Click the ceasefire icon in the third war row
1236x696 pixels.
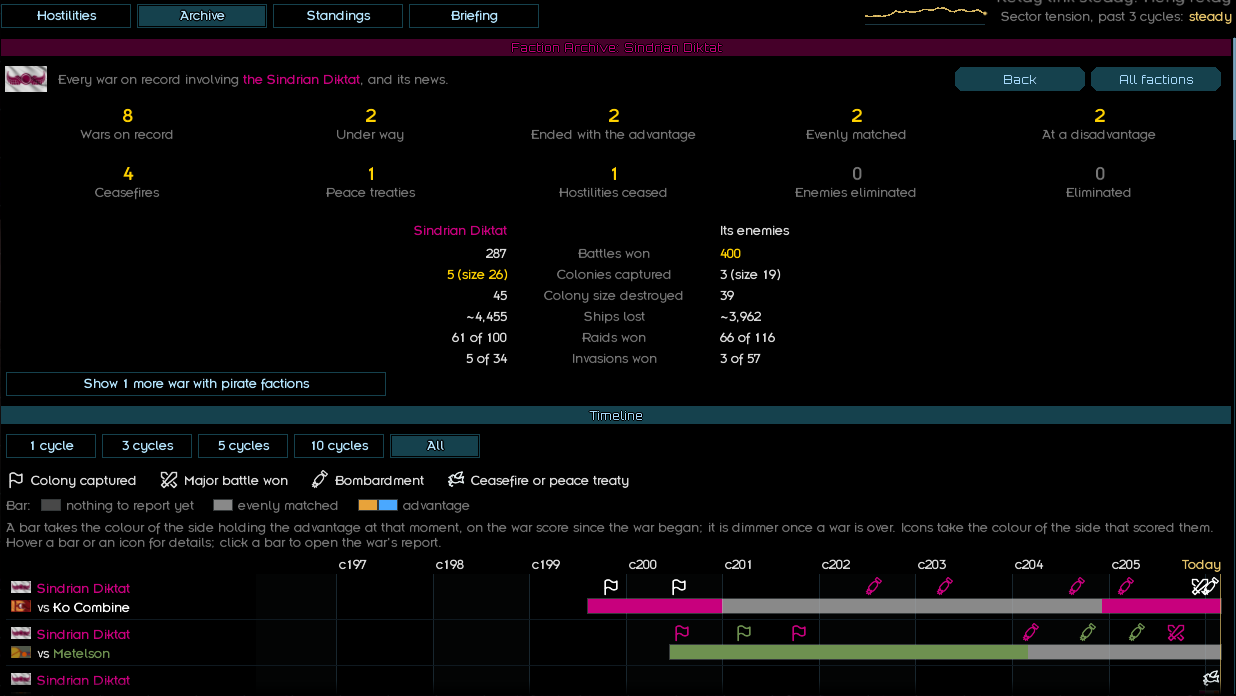[1211, 678]
